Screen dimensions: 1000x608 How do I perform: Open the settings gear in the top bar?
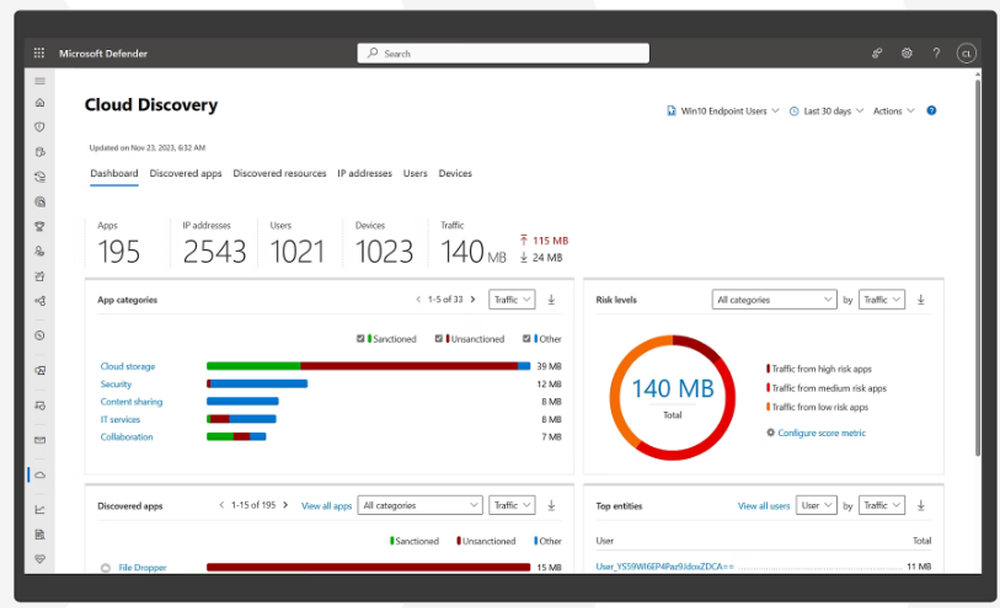[906, 54]
